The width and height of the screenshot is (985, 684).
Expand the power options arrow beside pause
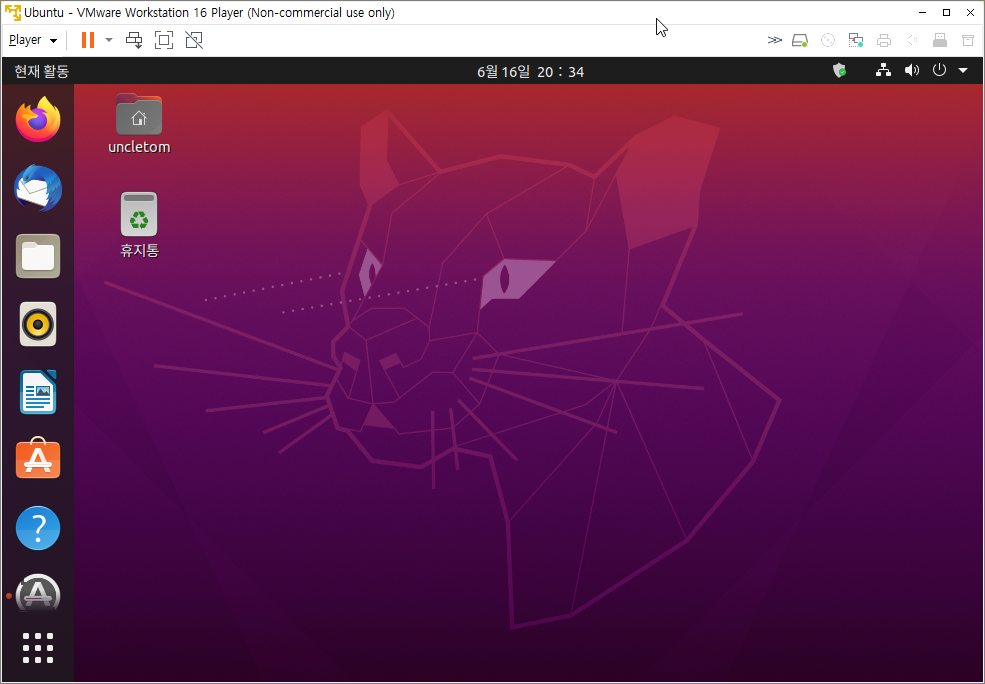[109, 40]
